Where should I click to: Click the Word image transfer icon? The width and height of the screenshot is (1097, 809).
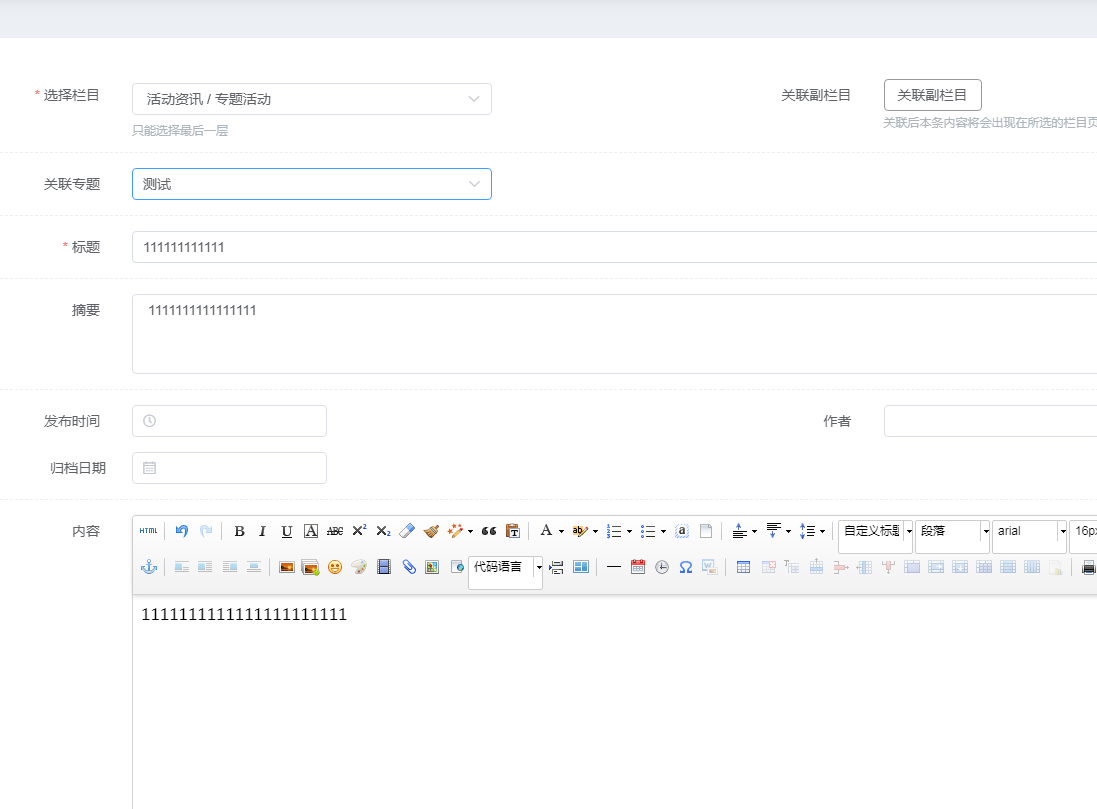tap(709, 567)
